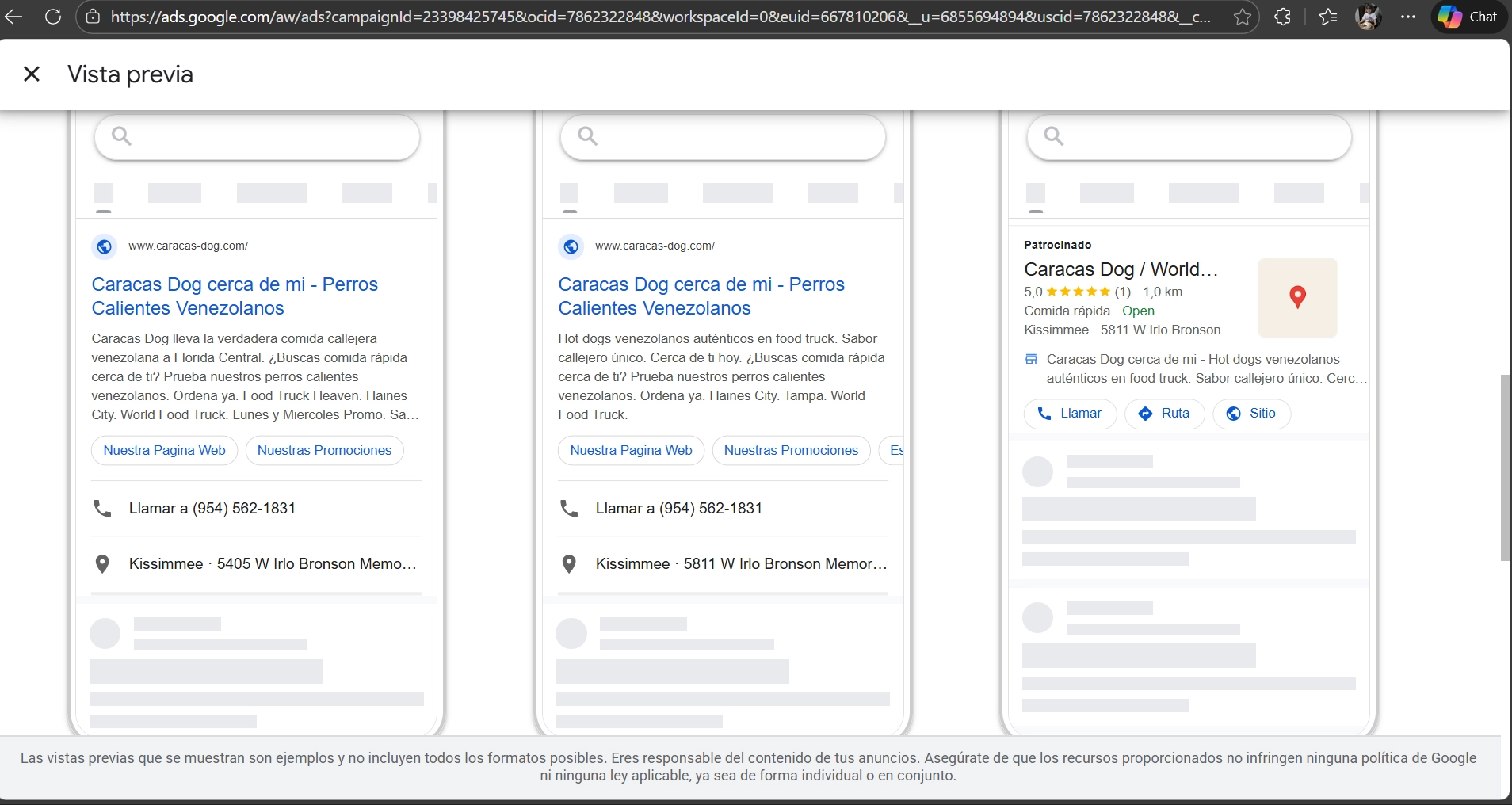This screenshot has height=805, width=1512.
Task: Open Nuestras Promociones sitelink
Action: coord(324,450)
